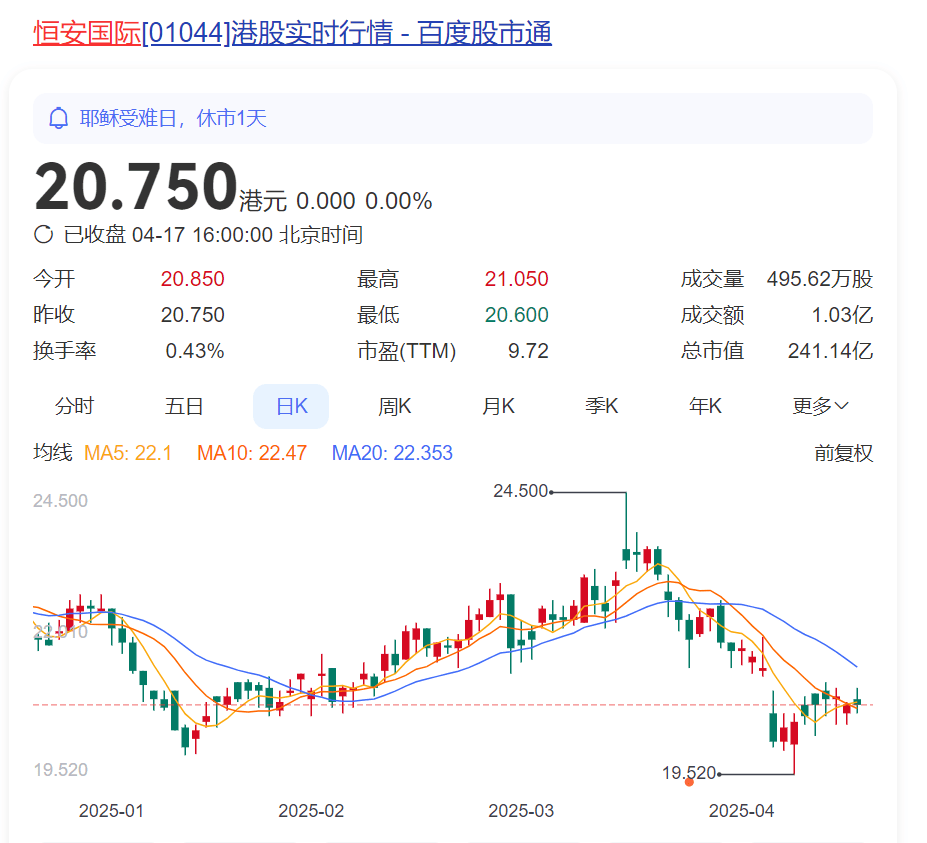Click the notification bell icon
927x843 pixels.
click(60, 118)
